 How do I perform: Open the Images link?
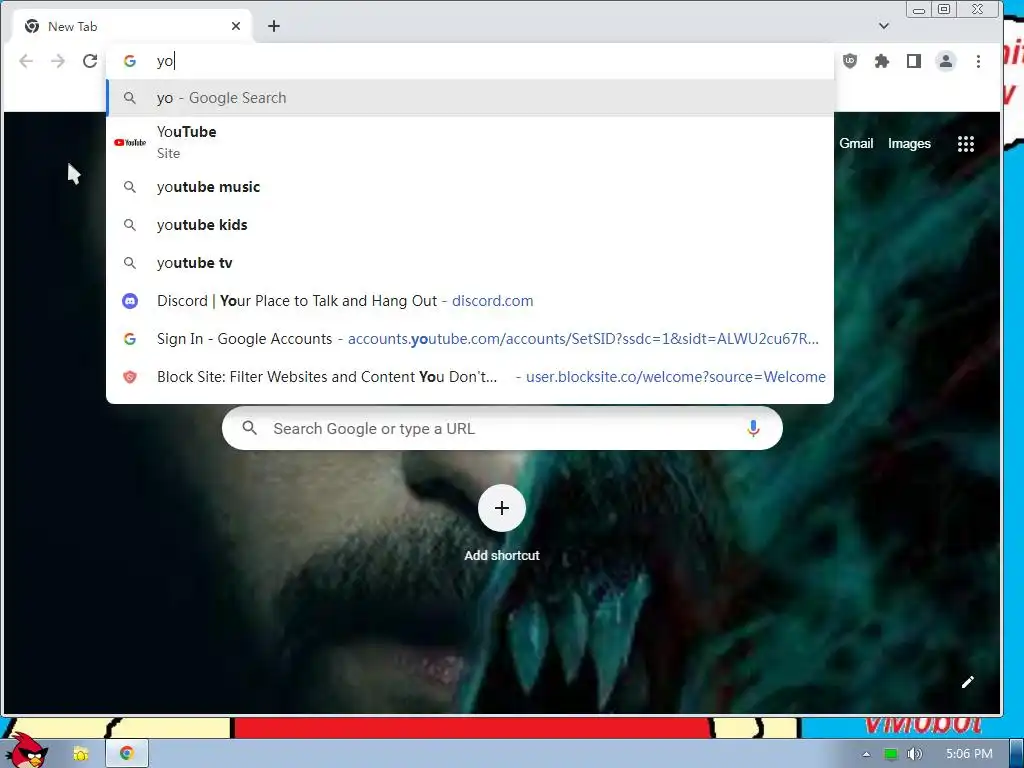pos(909,144)
